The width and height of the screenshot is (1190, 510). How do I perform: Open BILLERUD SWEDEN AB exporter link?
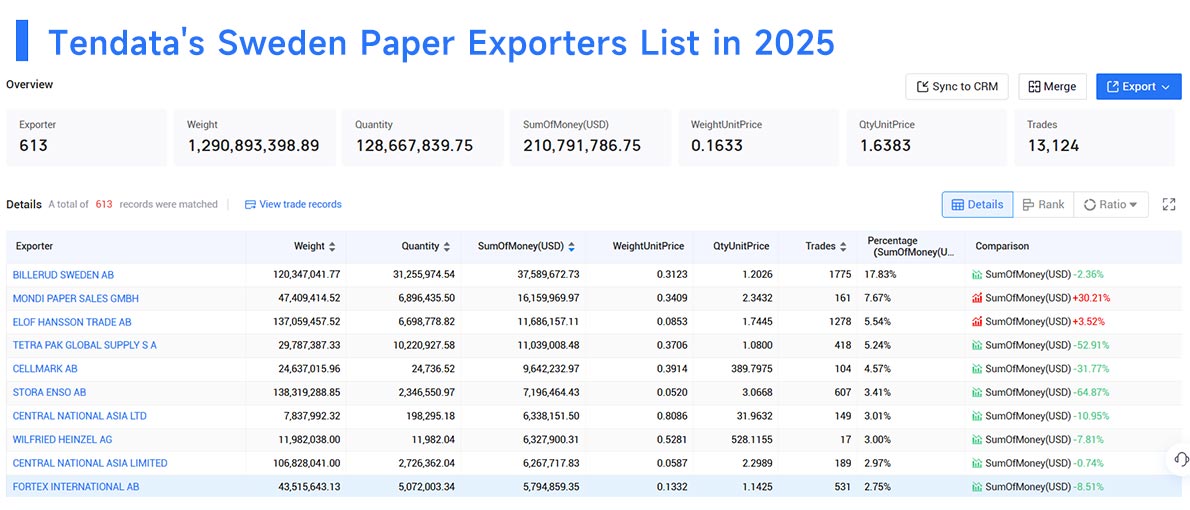pyautogui.click(x=63, y=275)
